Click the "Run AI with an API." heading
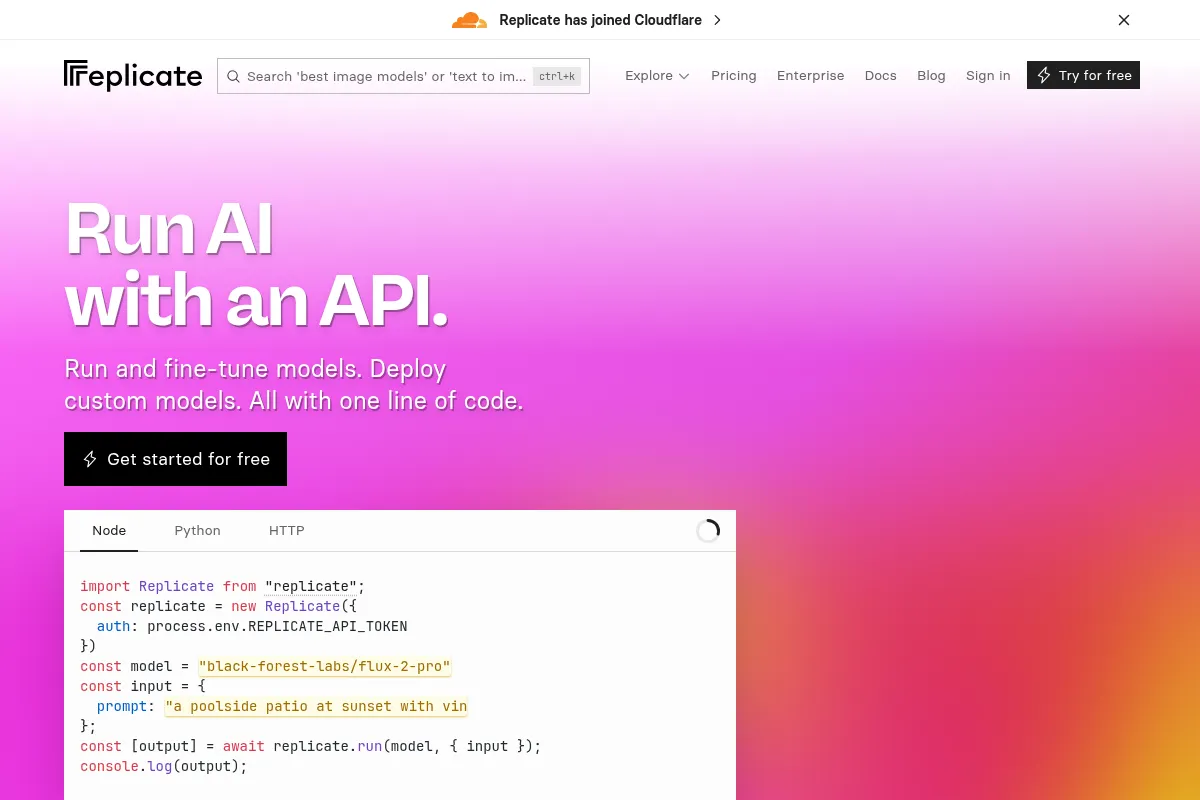The height and width of the screenshot is (800, 1200). 256,265
